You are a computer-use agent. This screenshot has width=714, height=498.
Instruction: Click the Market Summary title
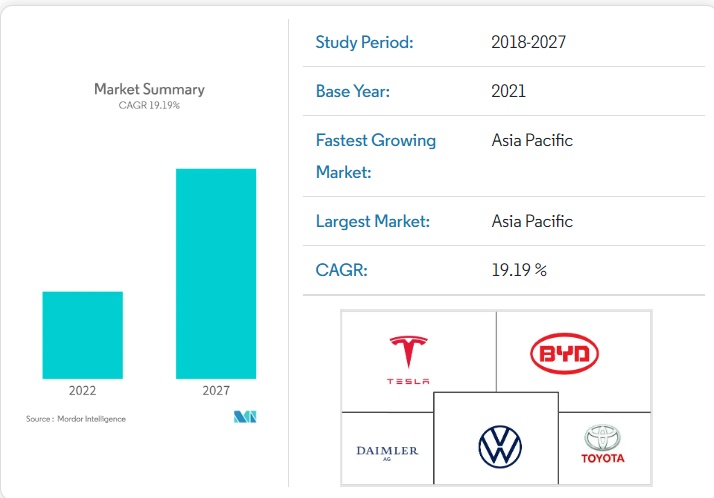[x=149, y=89]
